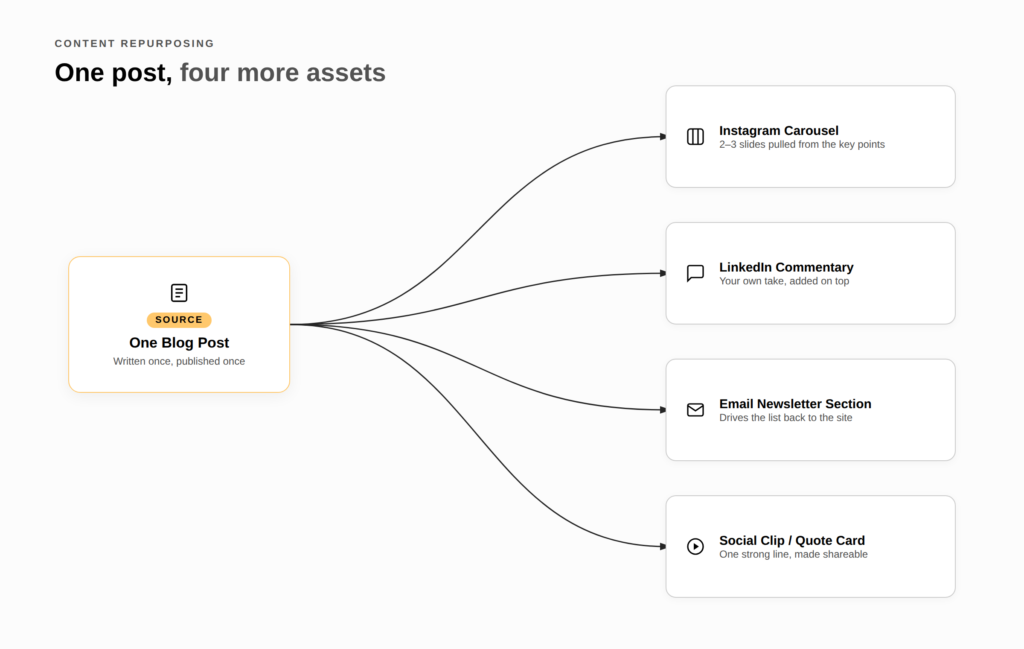1024x649 pixels.
Task: Click the LinkedIn Commentary speech bubble icon
Action: coord(696,273)
